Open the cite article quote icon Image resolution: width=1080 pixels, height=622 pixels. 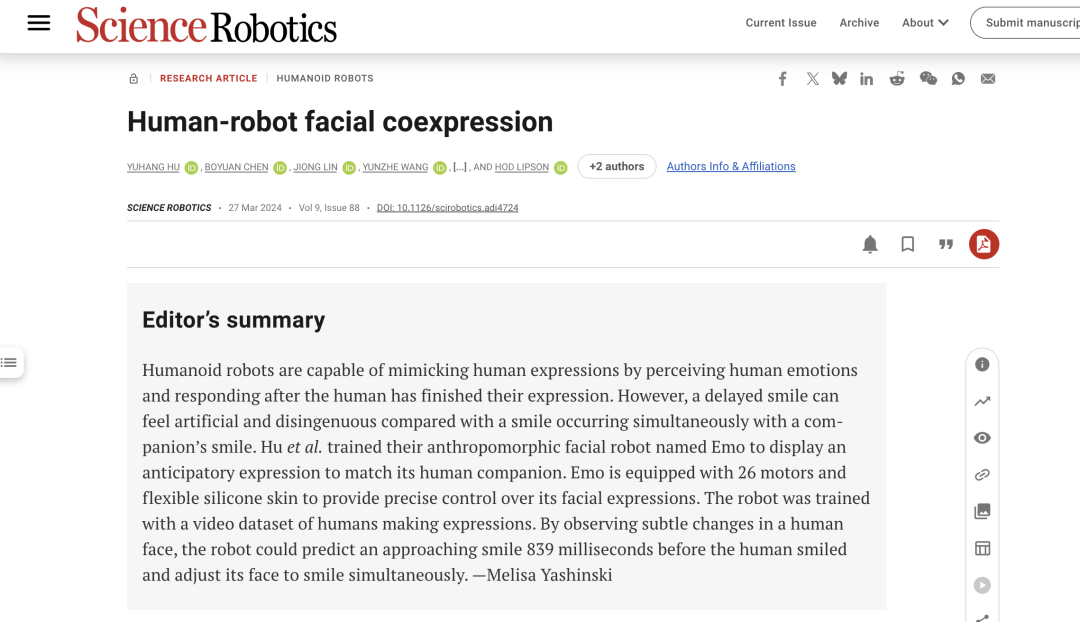[x=946, y=244]
